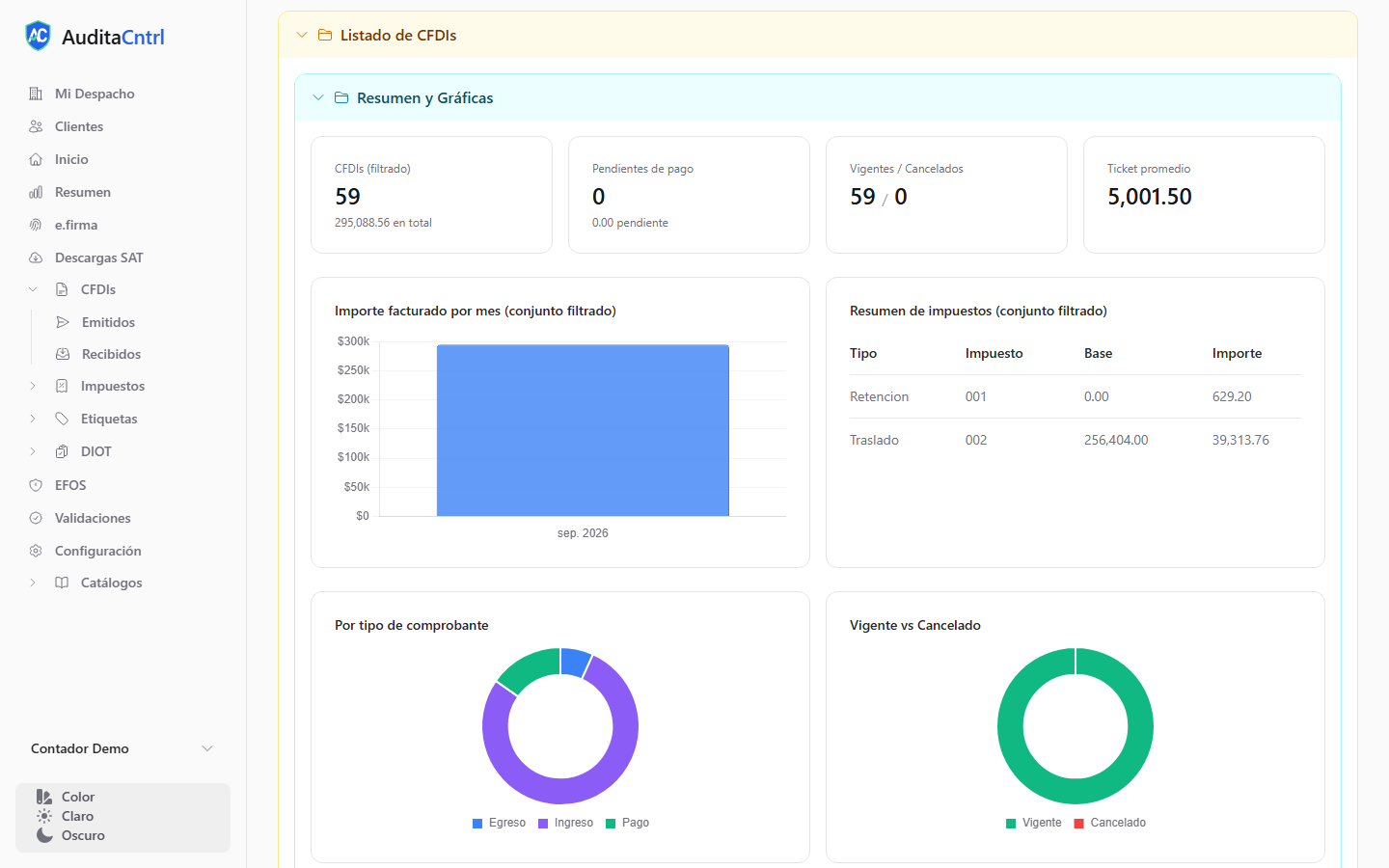The width and height of the screenshot is (1389, 868).
Task: Click the AuditaCntrl shield logo
Action: [x=38, y=36]
